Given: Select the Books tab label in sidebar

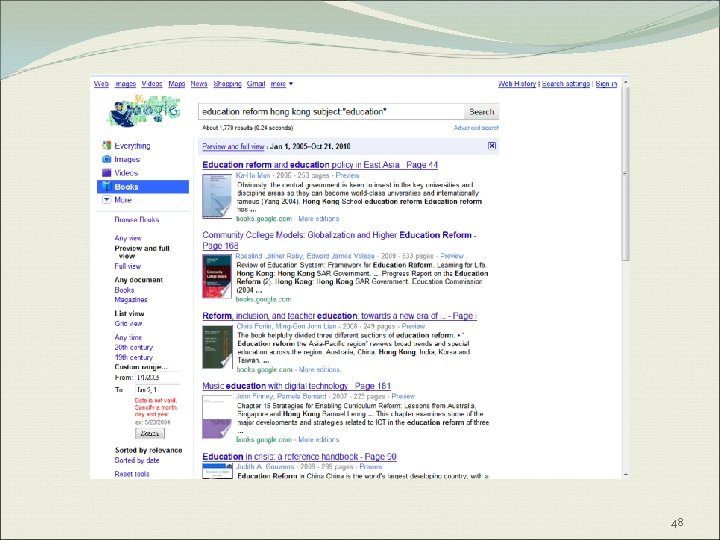Looking at the screenshot, I should (126, 187).
